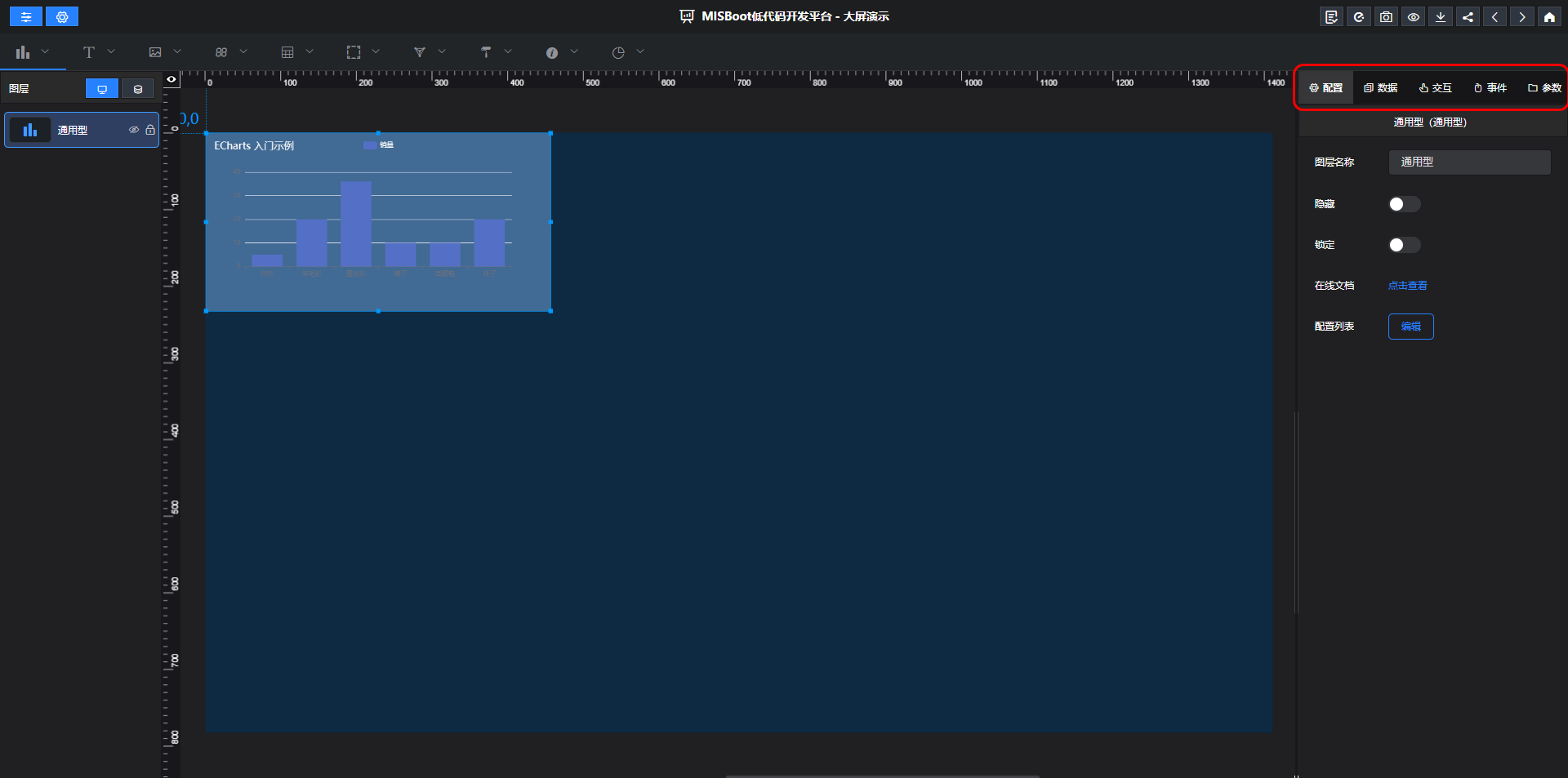Click the 通用型 (通用型) panel header
Image resolution: width=1568 pixels, height=778 pixels.
[1430, 122]
